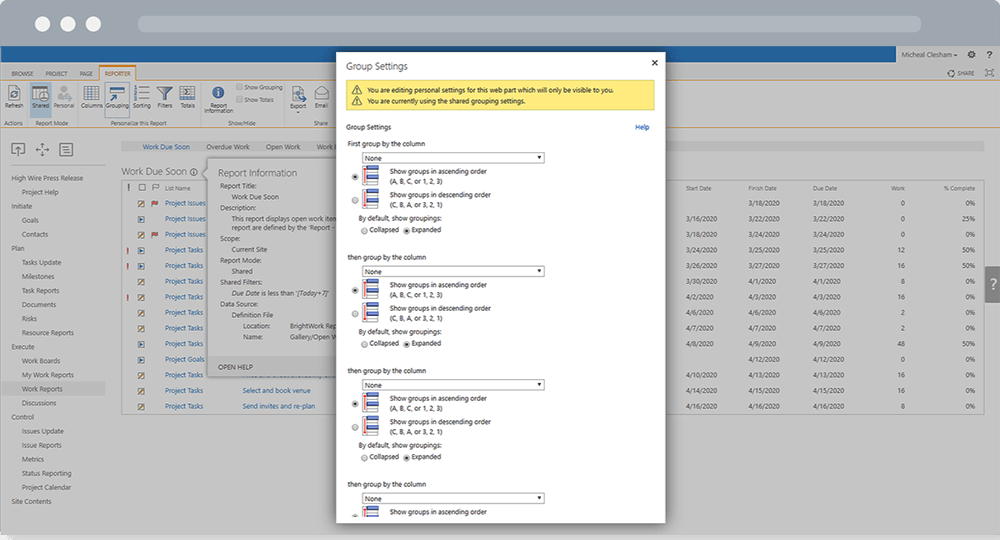Viewport: 1000px width, 540px height.
Task: Click the Filters funnel icon
Action: pos(165,94)
